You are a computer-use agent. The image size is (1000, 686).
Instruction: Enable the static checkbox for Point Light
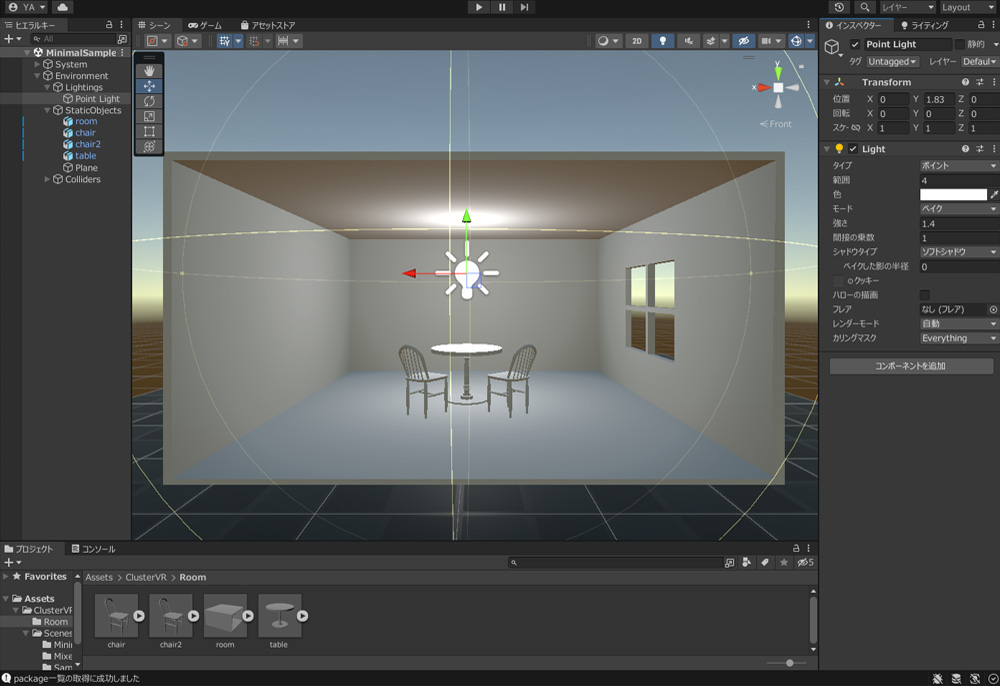[960, 45]
